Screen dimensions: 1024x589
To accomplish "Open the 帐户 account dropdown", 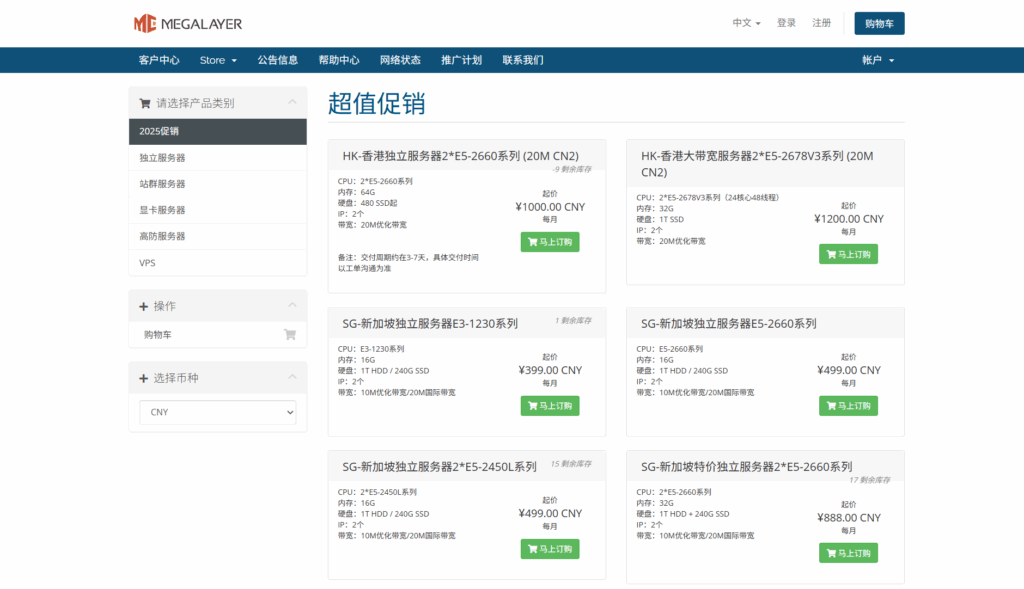I will [878, 60].
